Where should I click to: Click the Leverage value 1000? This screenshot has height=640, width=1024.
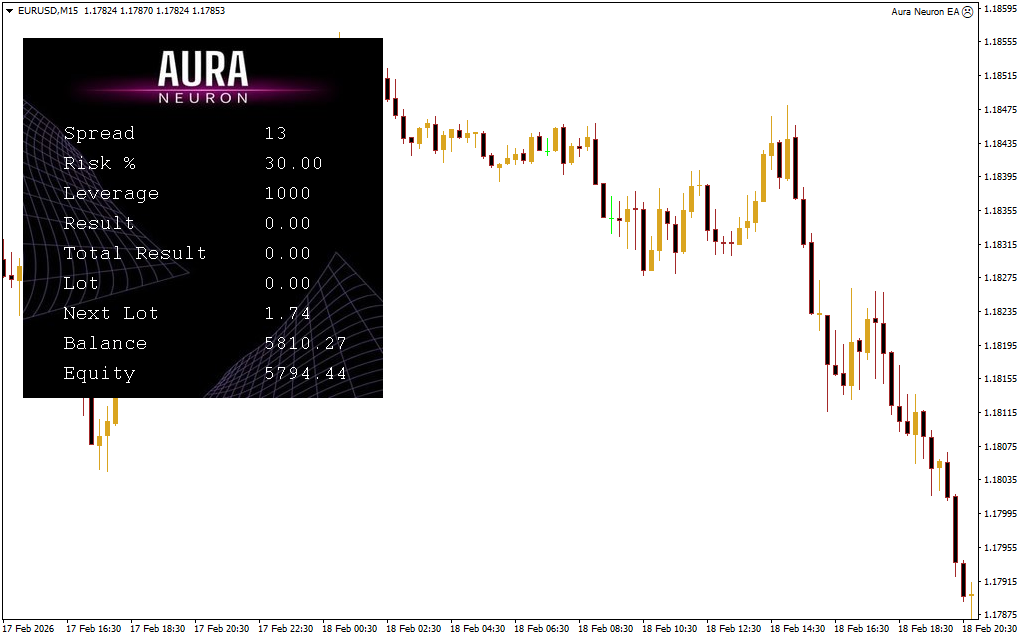coord(287,193)
